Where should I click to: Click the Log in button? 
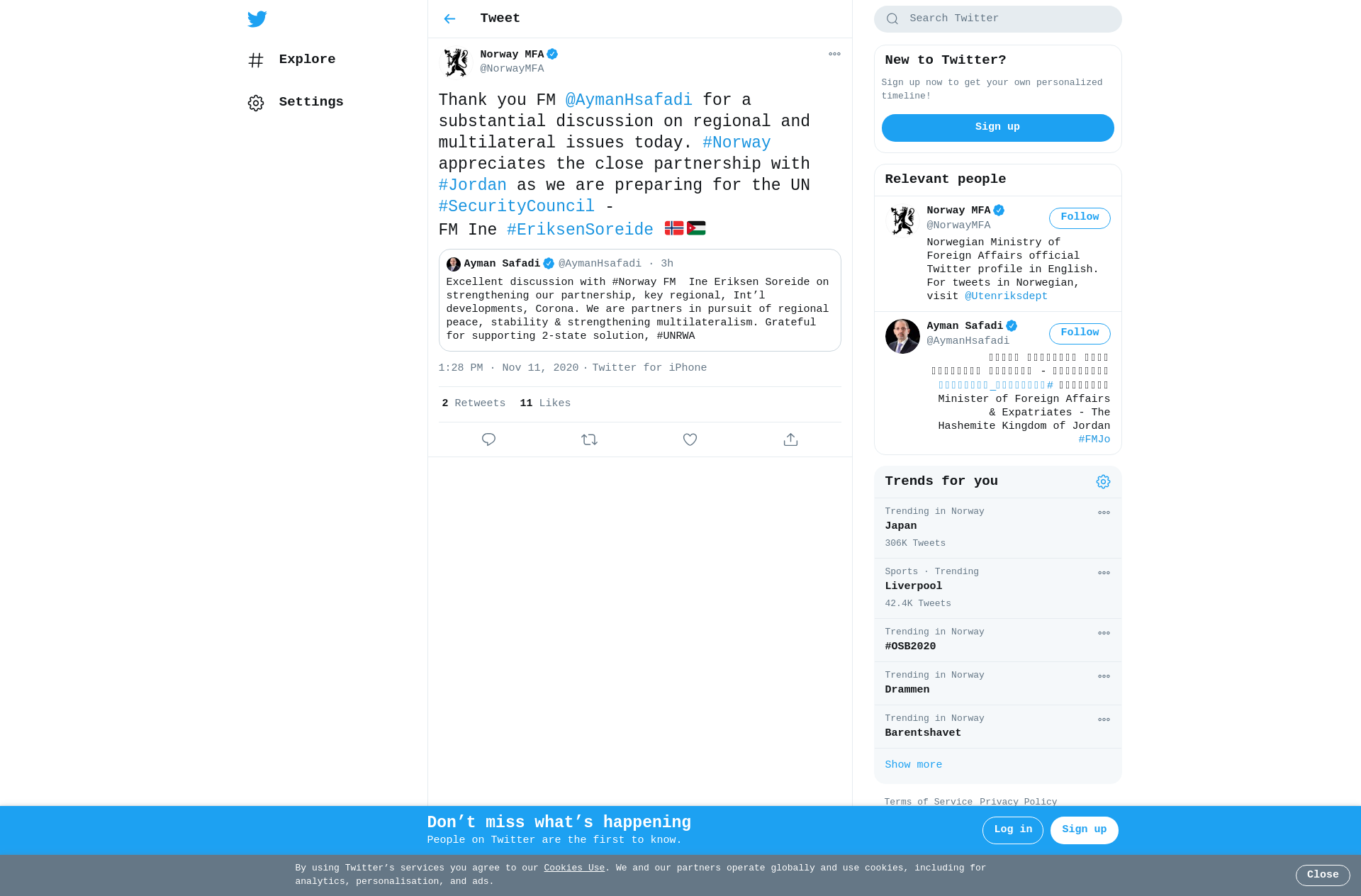1012,830
